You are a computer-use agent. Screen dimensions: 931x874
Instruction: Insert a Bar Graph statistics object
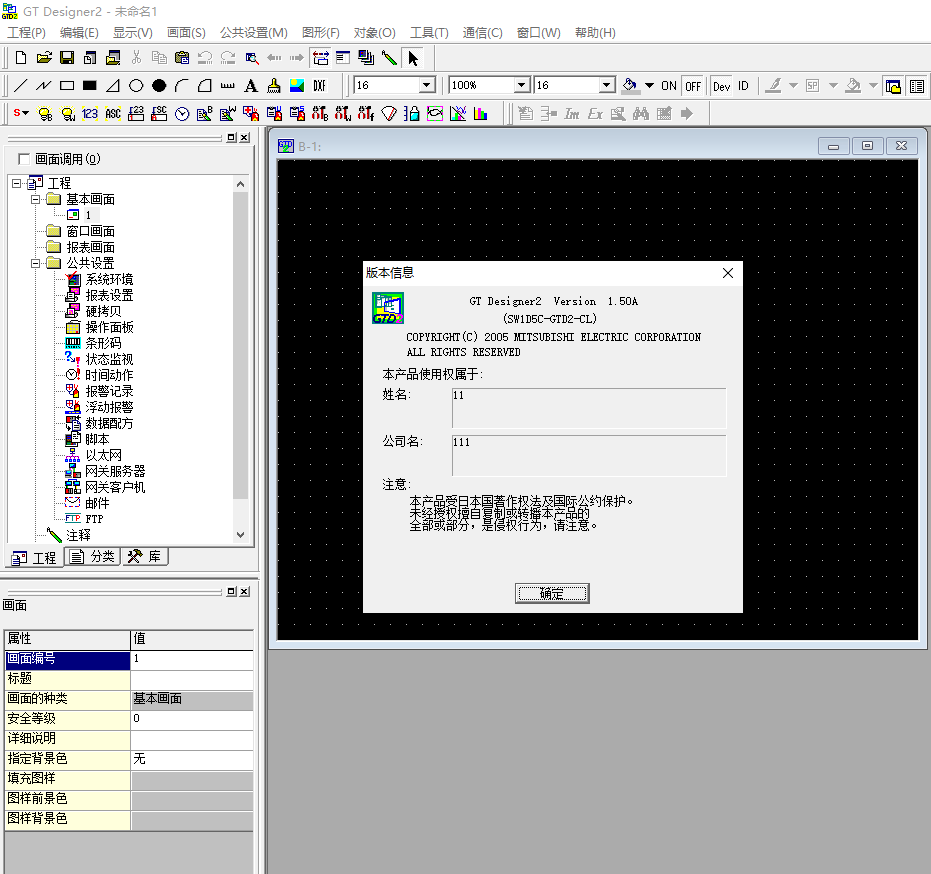point(480,113)
